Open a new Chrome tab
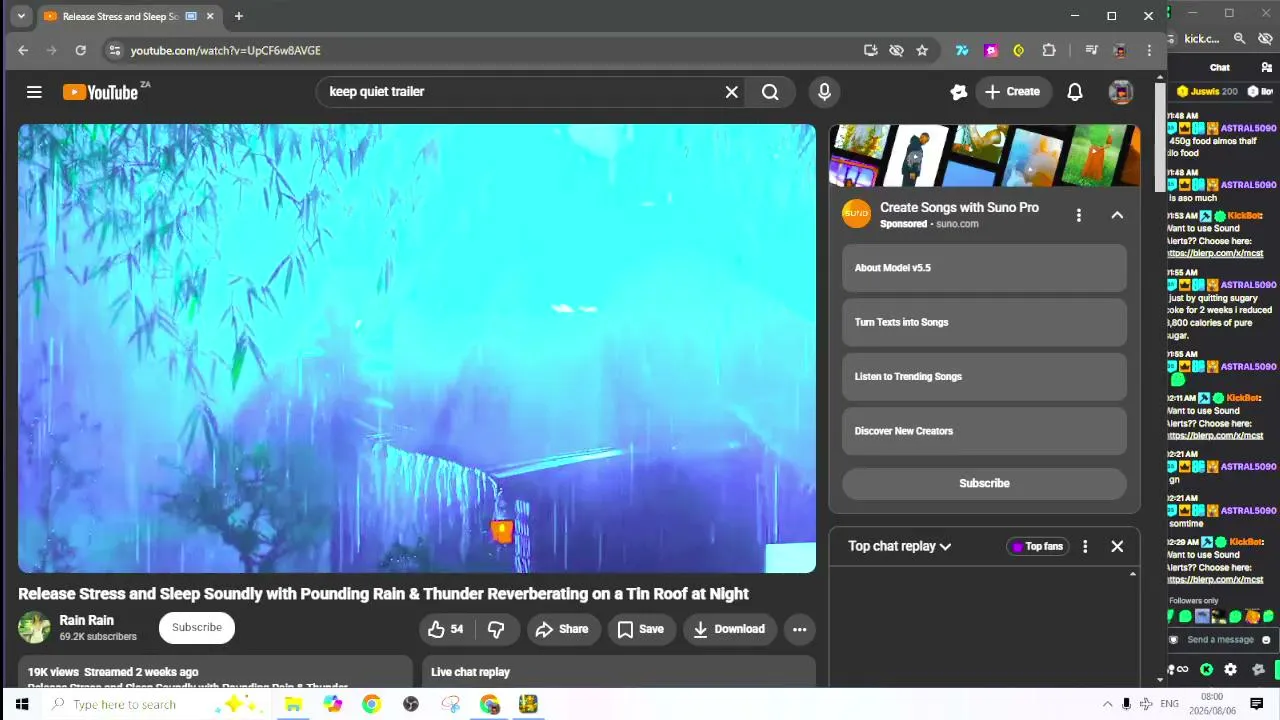The image size is (1280, 720). pos(238,16)
